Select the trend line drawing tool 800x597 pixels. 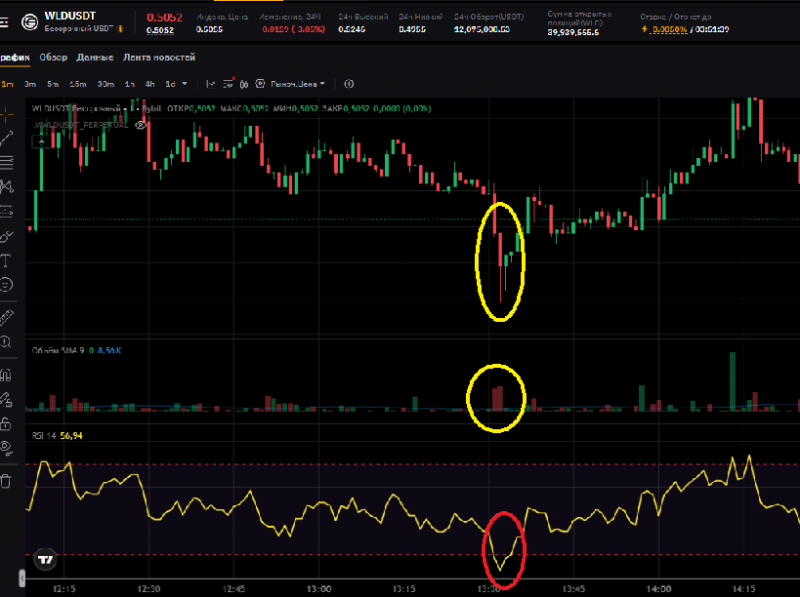tap(6, 138)
